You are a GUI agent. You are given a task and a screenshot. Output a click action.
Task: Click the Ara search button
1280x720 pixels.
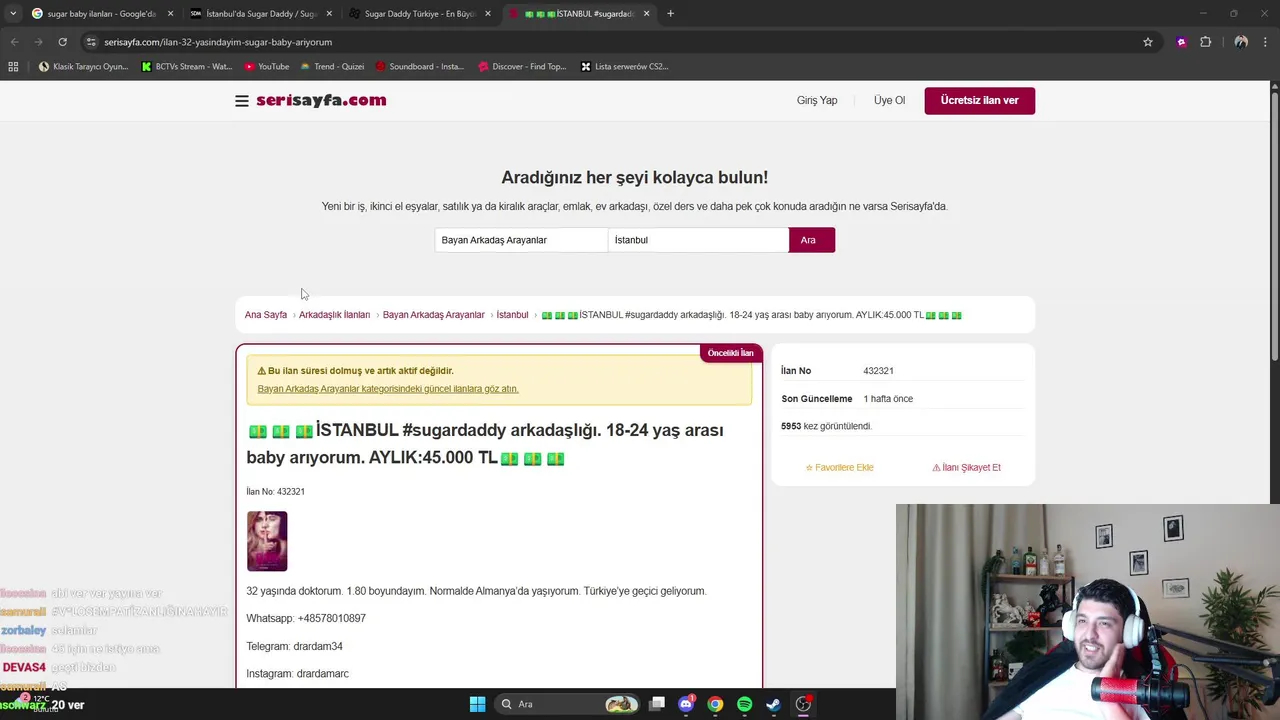811,240
